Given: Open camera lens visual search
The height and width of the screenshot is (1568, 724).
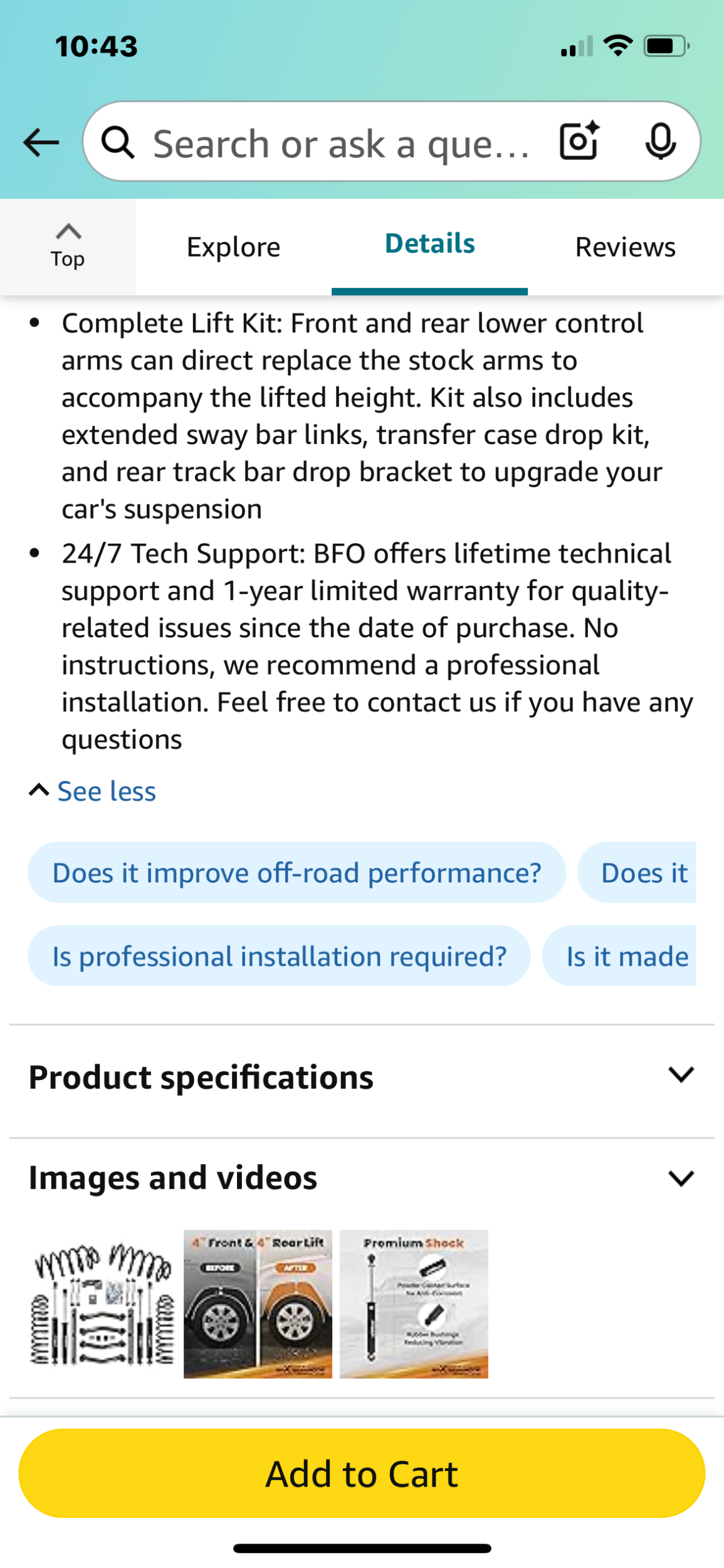Looking at the screenshot, I should click(x=579, y=141).
